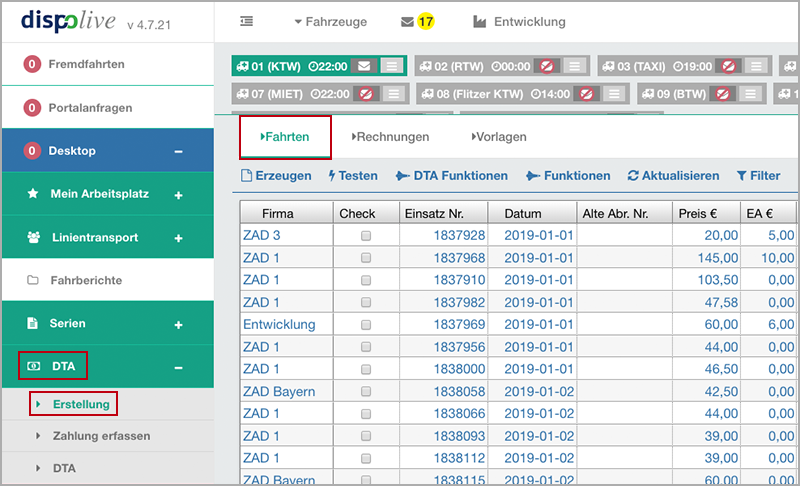The height and width of the screenshot is (486, 800).
Task: Check the box for Einsatz 1837969
Action: click(x=366, y=325)
